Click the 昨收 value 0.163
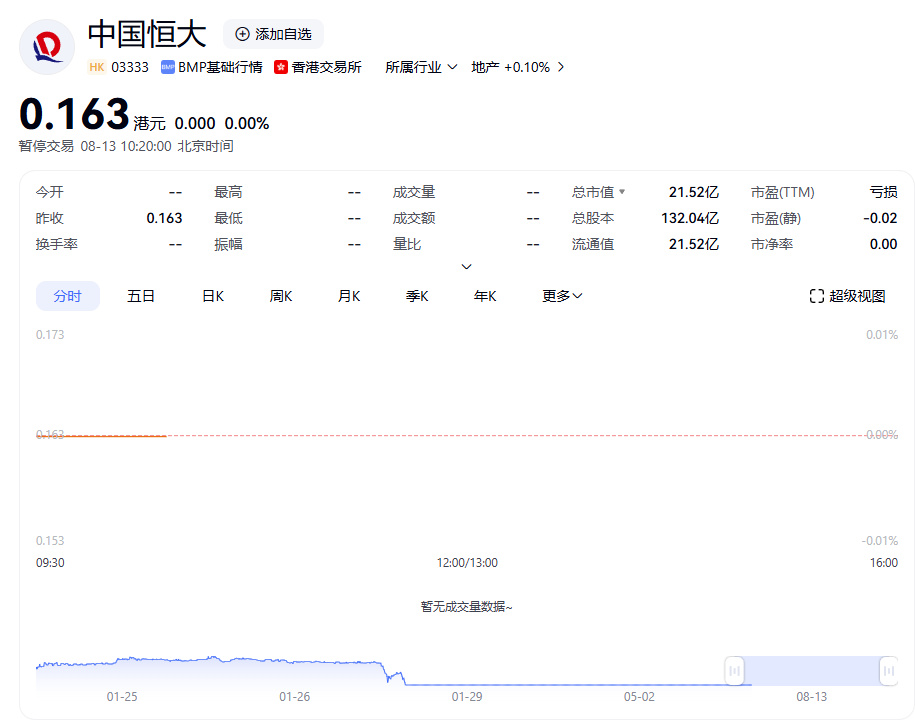The image size is (915, 725). click(164, 218)
